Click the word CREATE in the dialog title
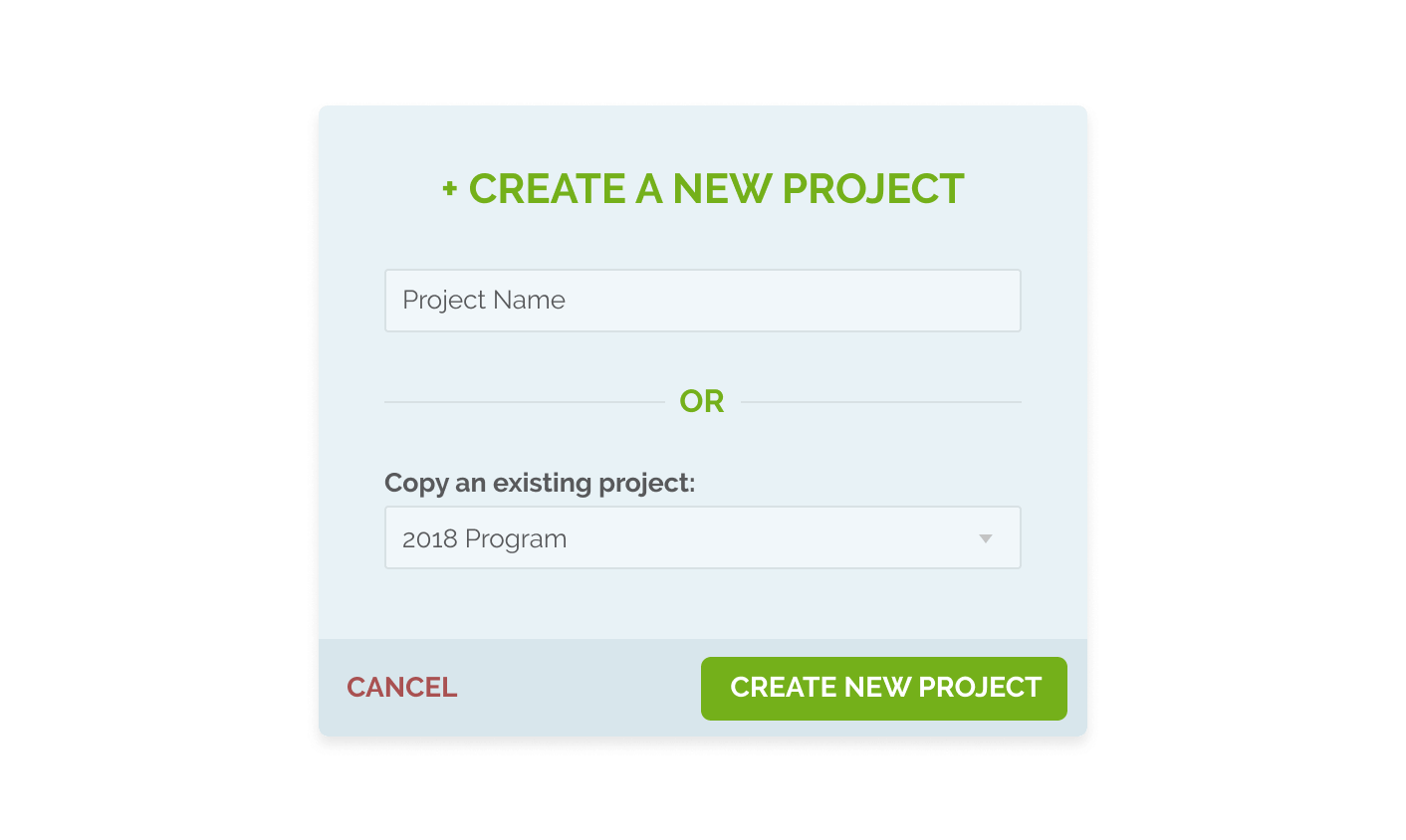1406x840 pixels. coord(547,189)
